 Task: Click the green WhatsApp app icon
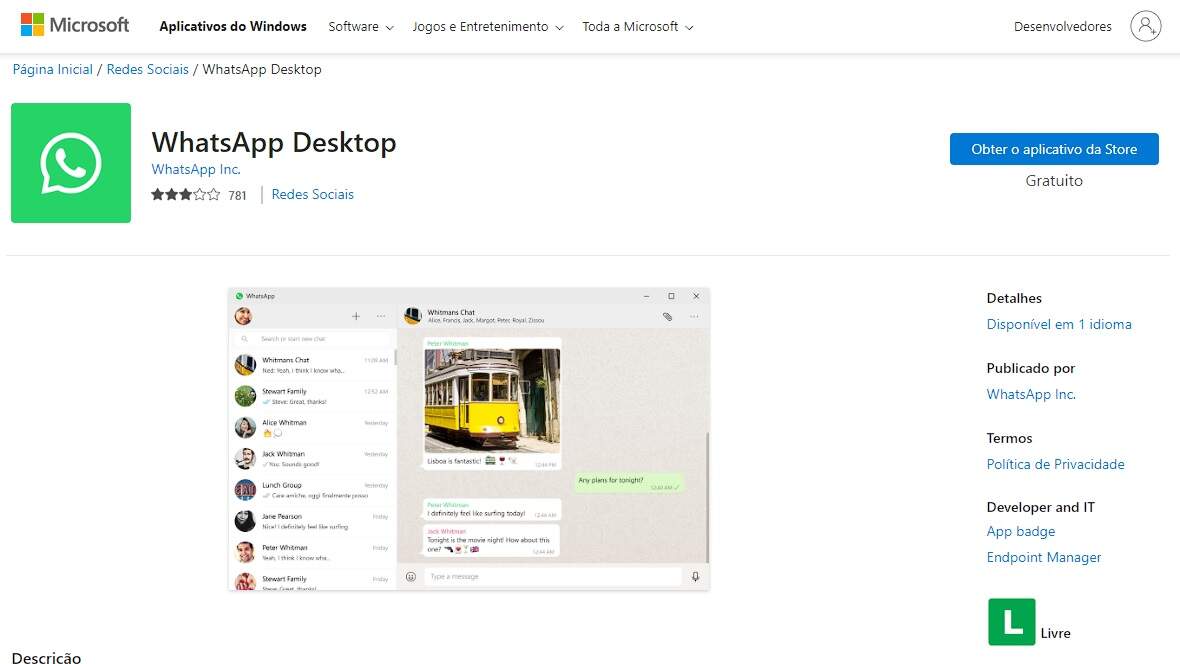pyautogui.click(x=71, y=163)
